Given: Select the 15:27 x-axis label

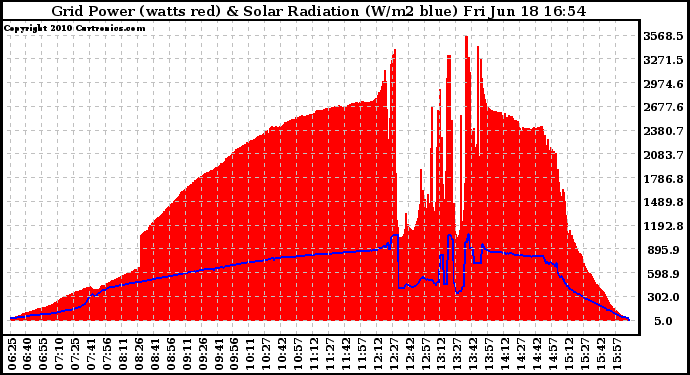Looking at the screenshot, I should click(x=586, y=353).
